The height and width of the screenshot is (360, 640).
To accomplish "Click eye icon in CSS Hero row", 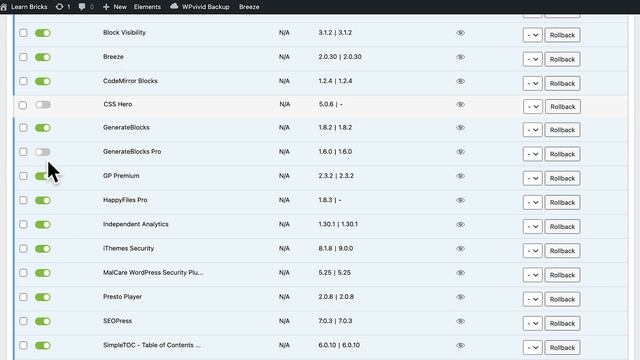I will [x=460, y=104].
